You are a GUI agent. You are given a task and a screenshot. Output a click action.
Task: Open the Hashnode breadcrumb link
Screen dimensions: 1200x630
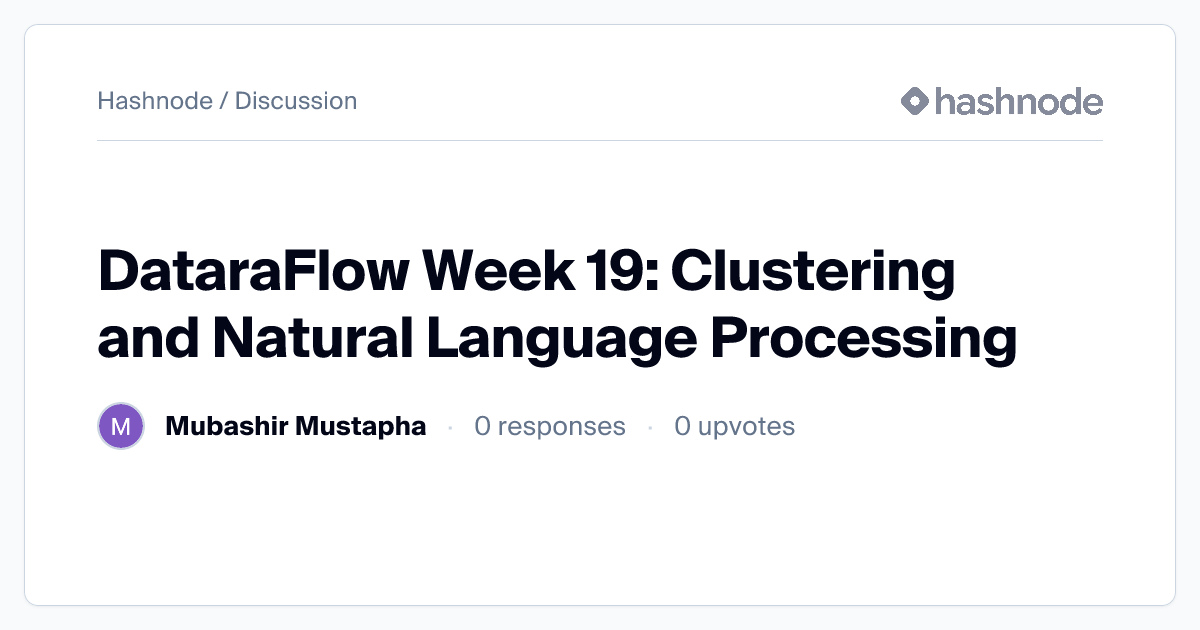157,101
